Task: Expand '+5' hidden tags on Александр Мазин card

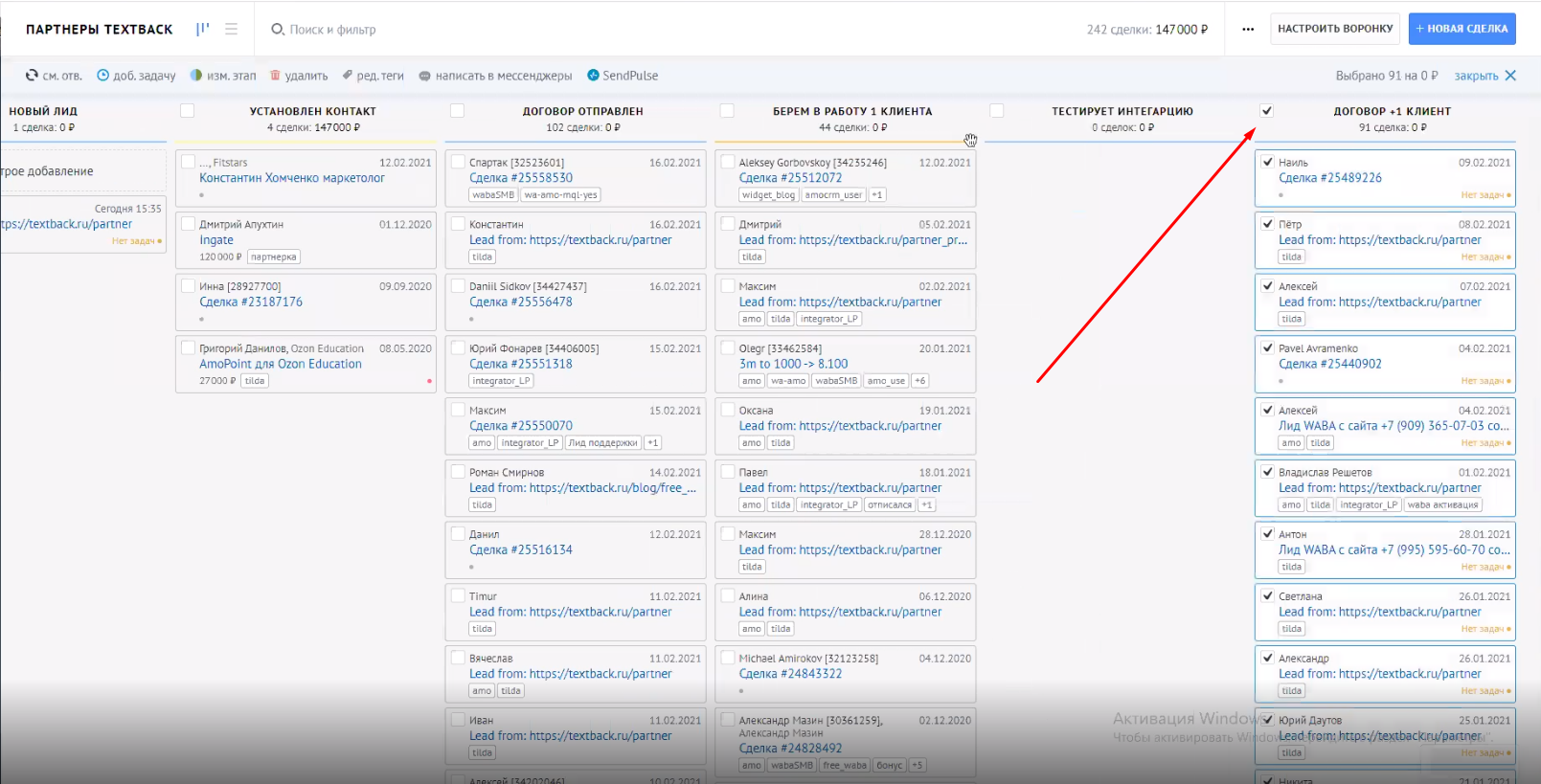Action: pos(918,765)
